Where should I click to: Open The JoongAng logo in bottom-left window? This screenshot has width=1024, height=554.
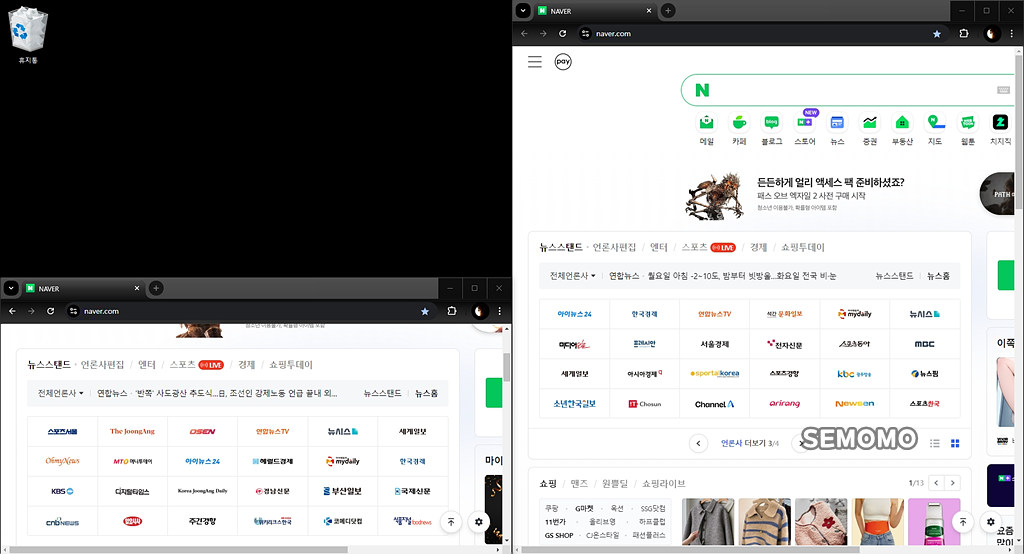coord(133,431)
